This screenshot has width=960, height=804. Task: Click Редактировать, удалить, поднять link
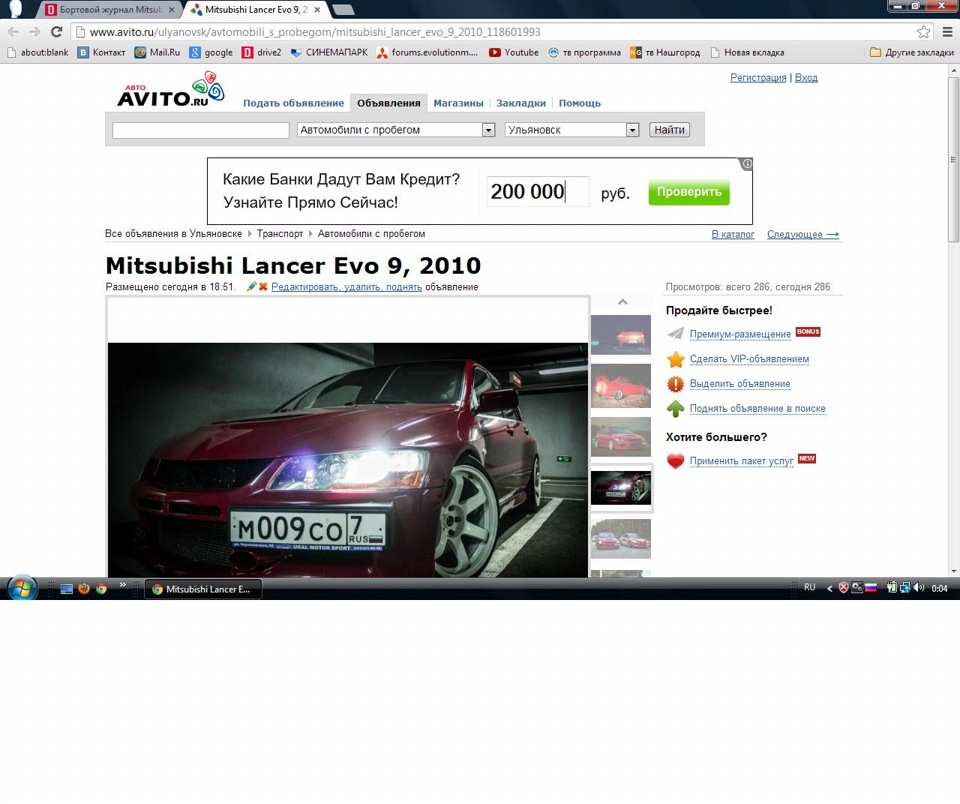click(x=347, y=287)
